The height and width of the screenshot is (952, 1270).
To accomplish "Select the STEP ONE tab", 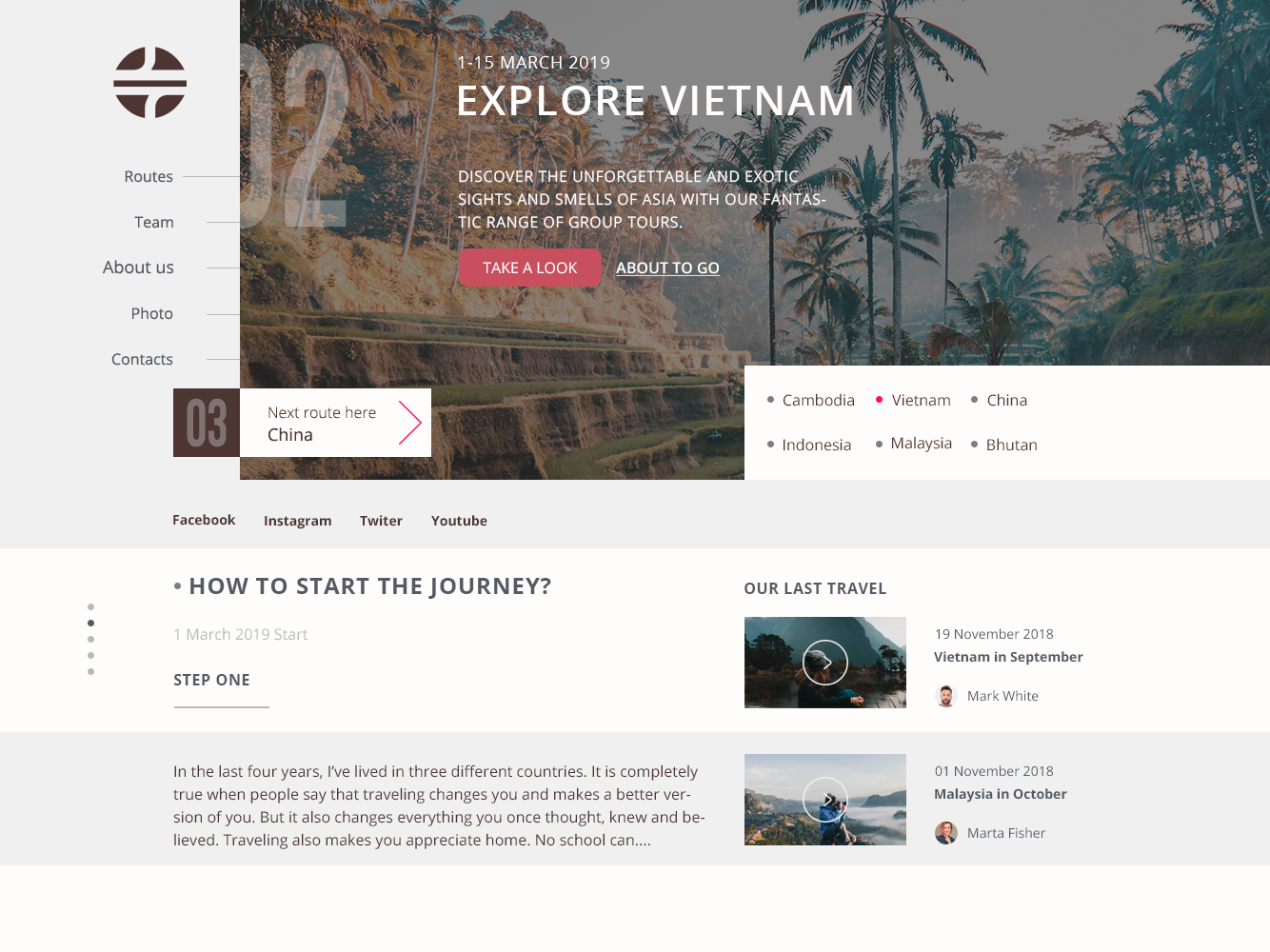I will pos(211,680).
